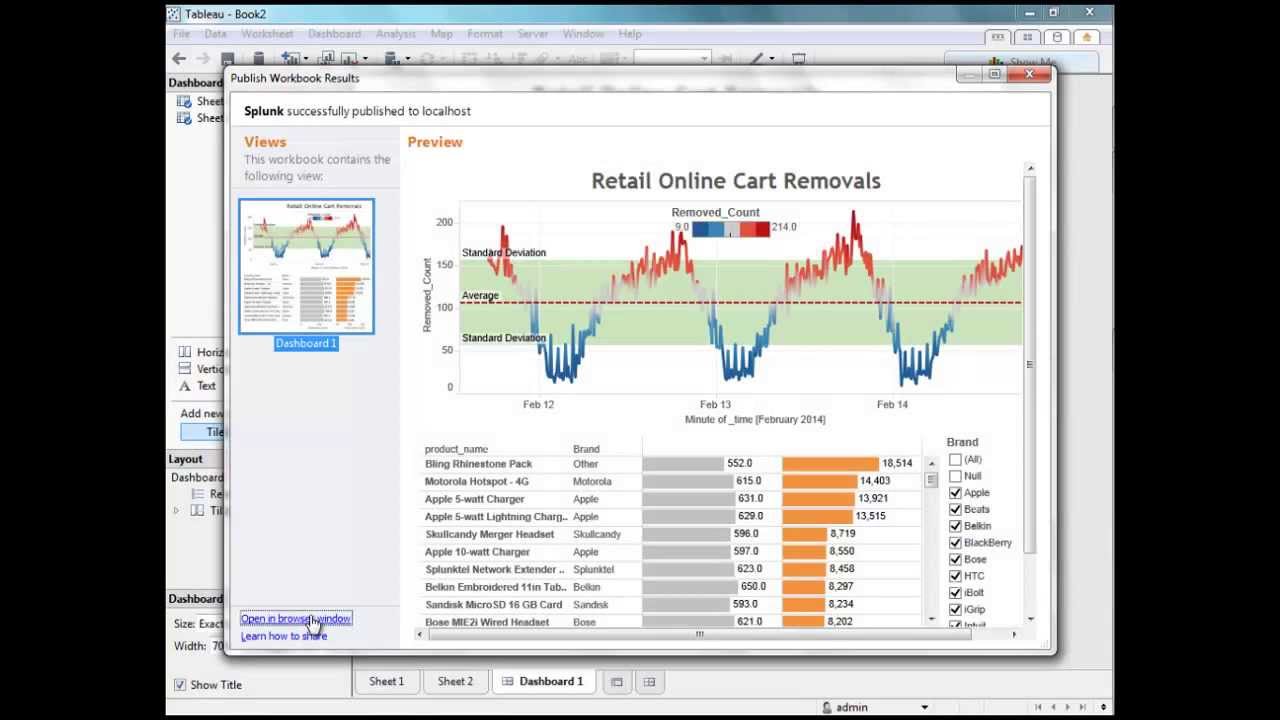Click the back arrow in Tableau toolbar

pyautogui.click(x=179, y=59)
